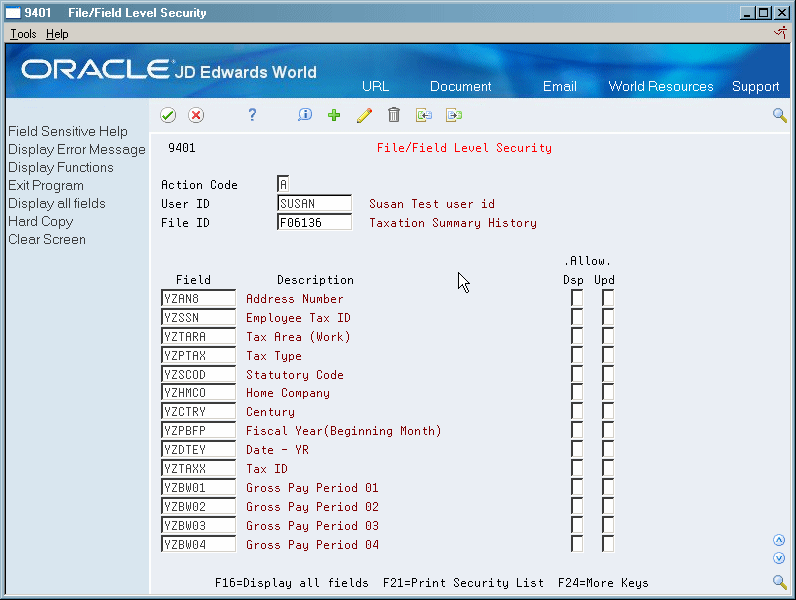Open the Tools menu
This screenshot has height=600, width=796.
[23, 34]
